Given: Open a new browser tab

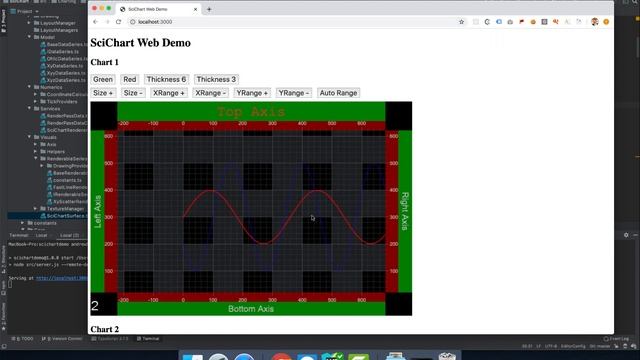Looking at the screenshot, I should [x=209, y=9].
